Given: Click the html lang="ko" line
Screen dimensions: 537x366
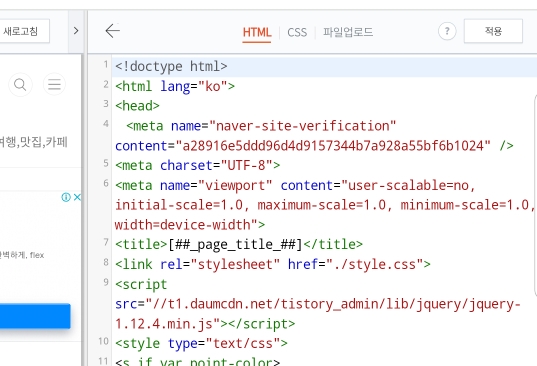Looking at the screenshot, I should [x=175, y=86].
